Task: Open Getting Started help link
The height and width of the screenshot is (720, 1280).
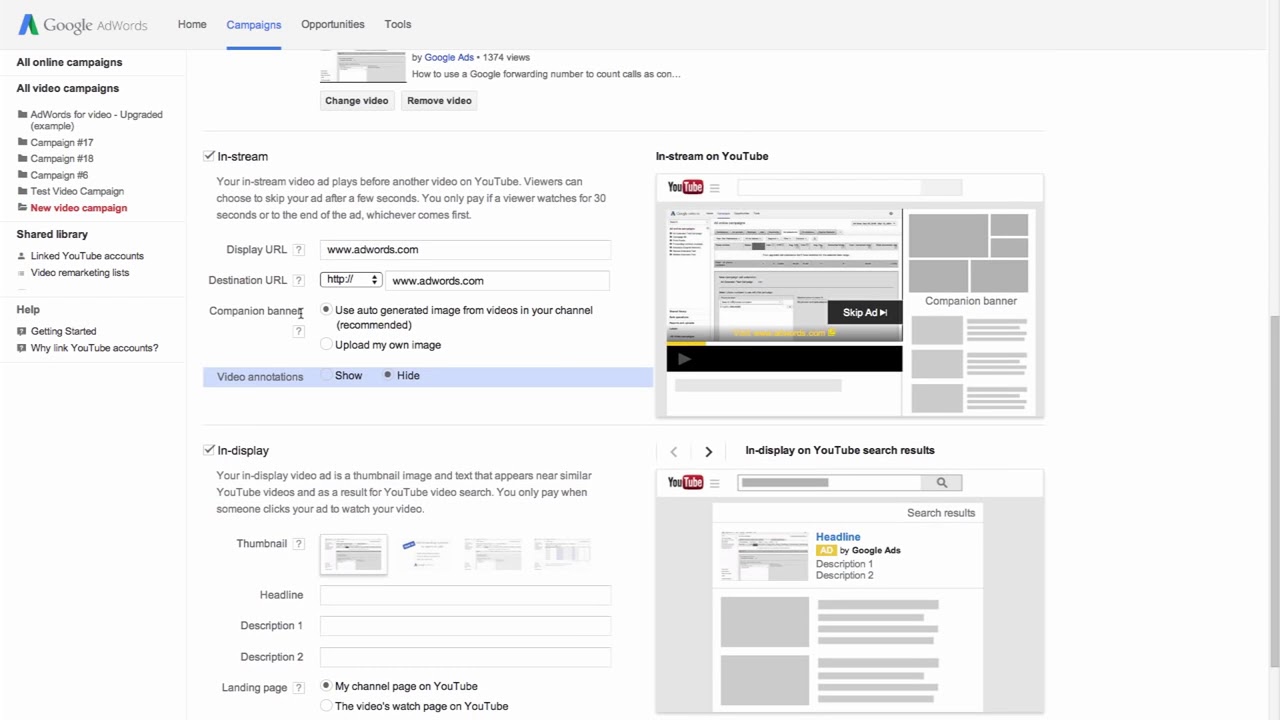Action: coord(63,331)
